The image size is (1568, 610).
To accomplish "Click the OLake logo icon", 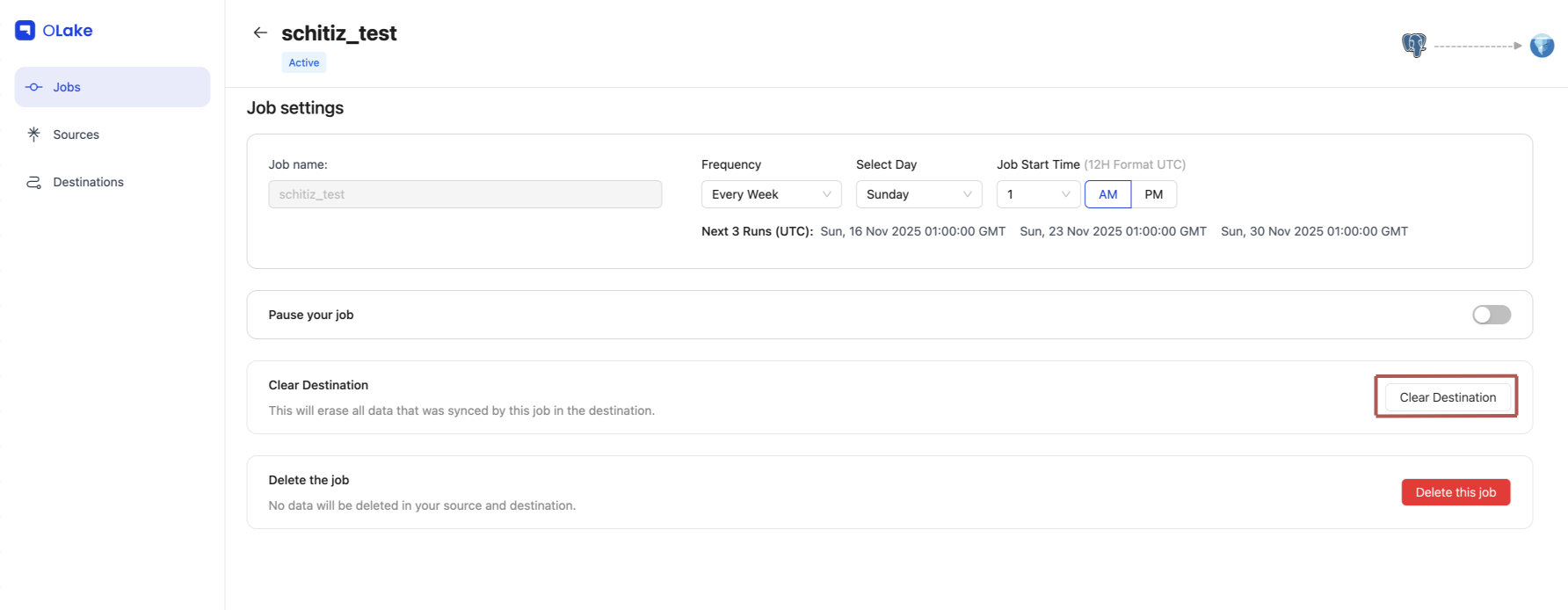I will click(25, 31).
